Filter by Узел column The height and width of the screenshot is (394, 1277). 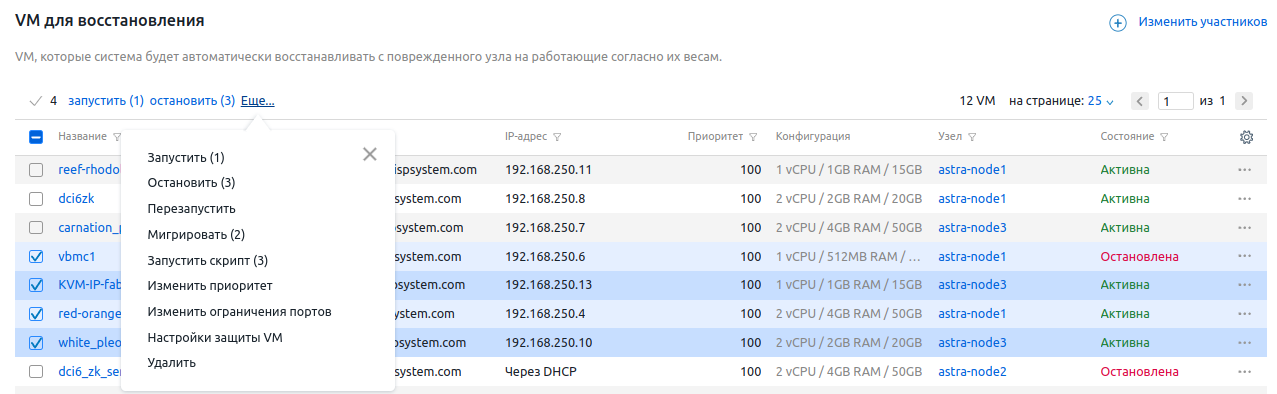pyautogui.click(x=972, y=137)
